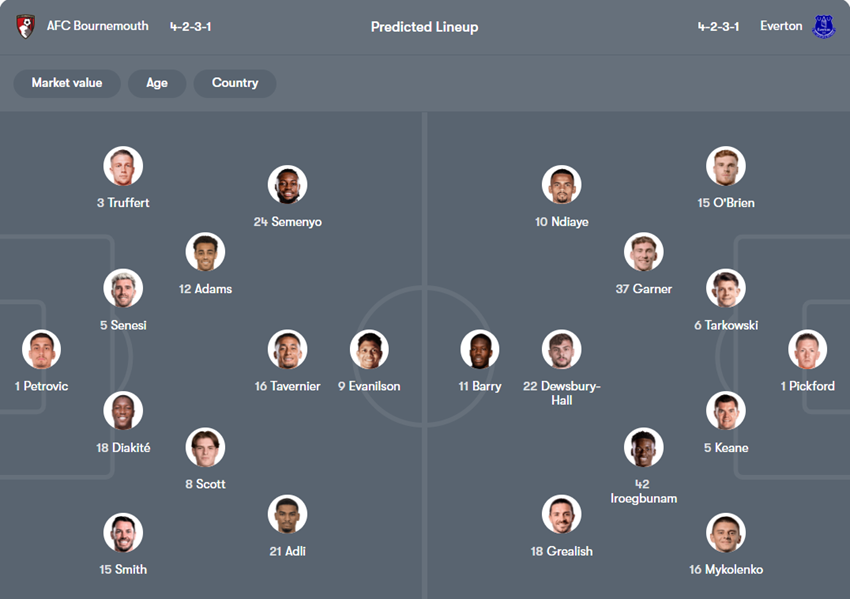Image resolution: width=850 pixels, height=599 pixels.
Task: Select Truffert's player avatar
Action: point(123,167)
